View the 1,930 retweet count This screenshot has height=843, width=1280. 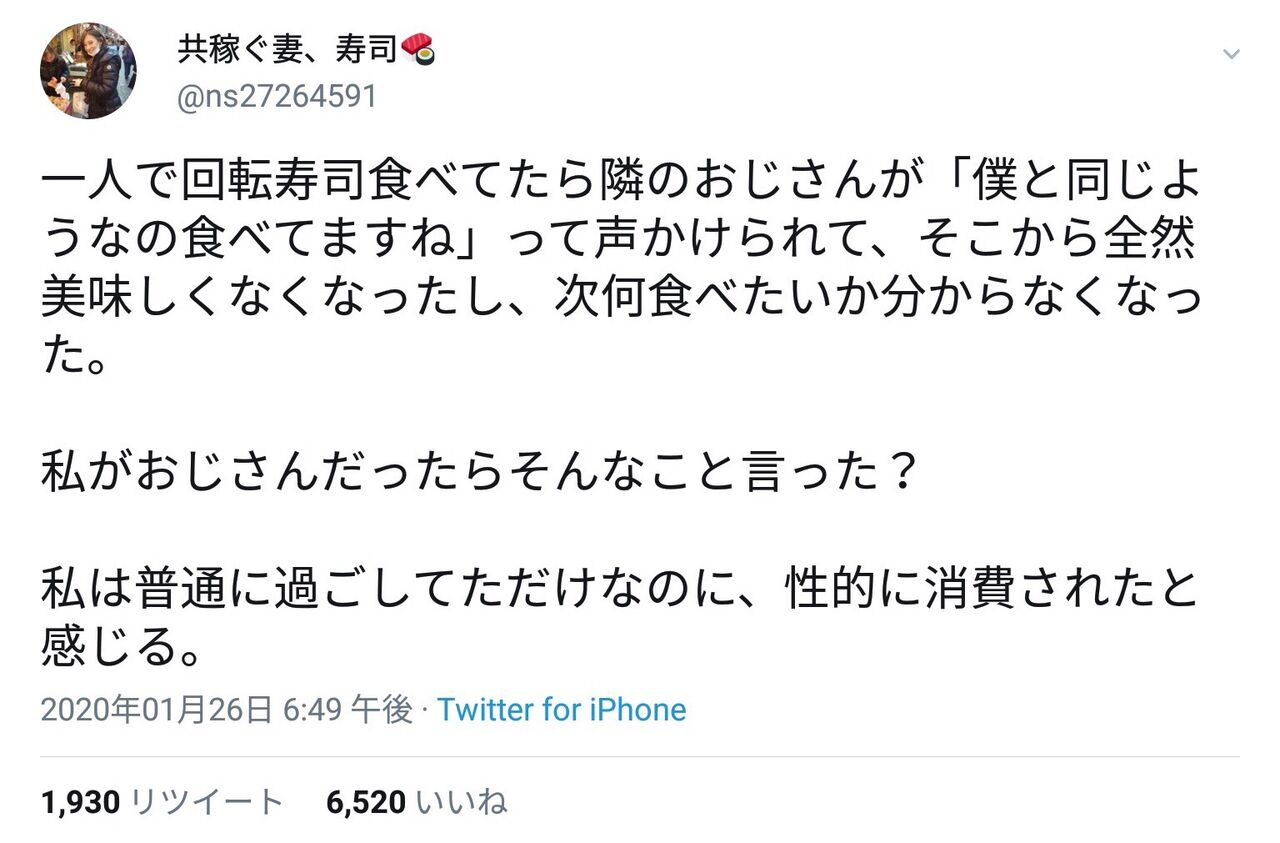[x=81, y=801]
